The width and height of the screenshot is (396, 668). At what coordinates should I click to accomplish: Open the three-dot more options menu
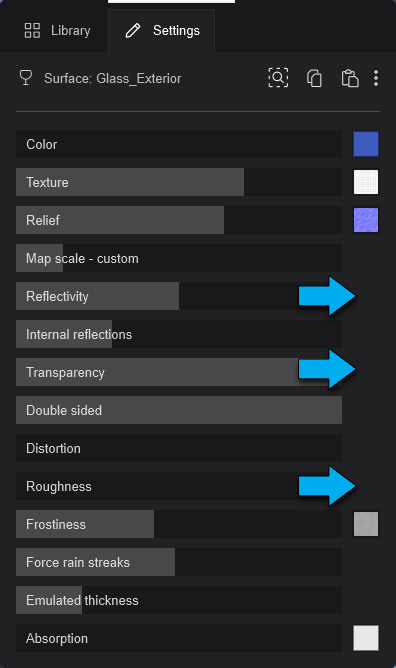[x=376, y=78]
